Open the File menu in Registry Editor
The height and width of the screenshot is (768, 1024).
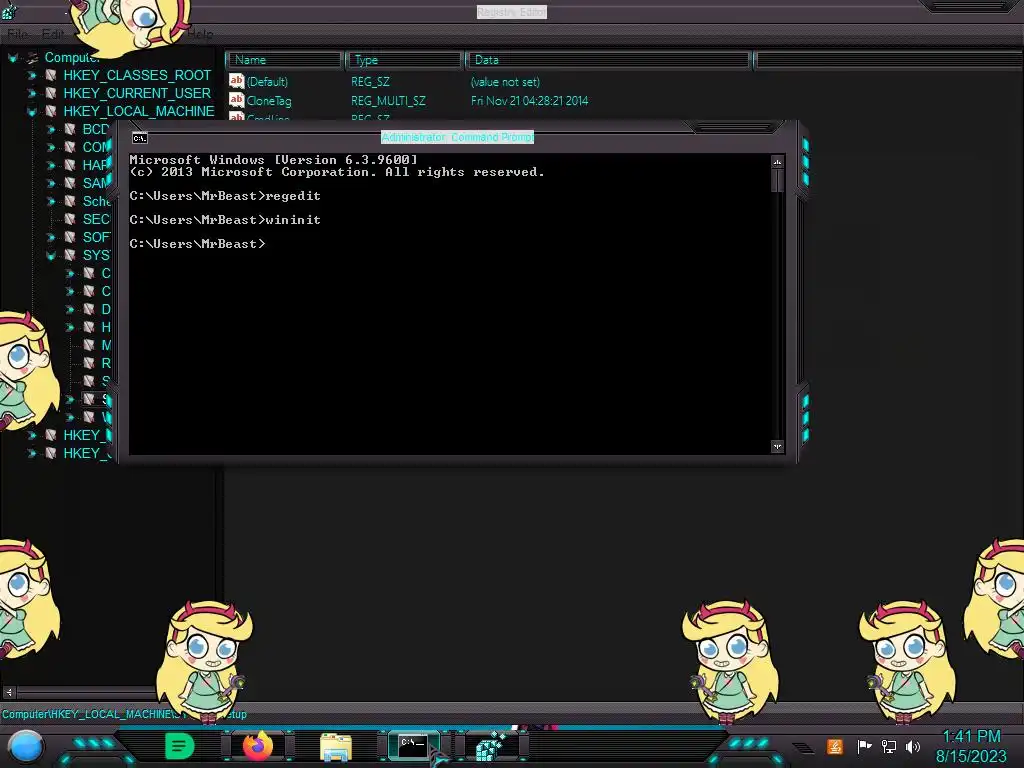coord(18,34)
